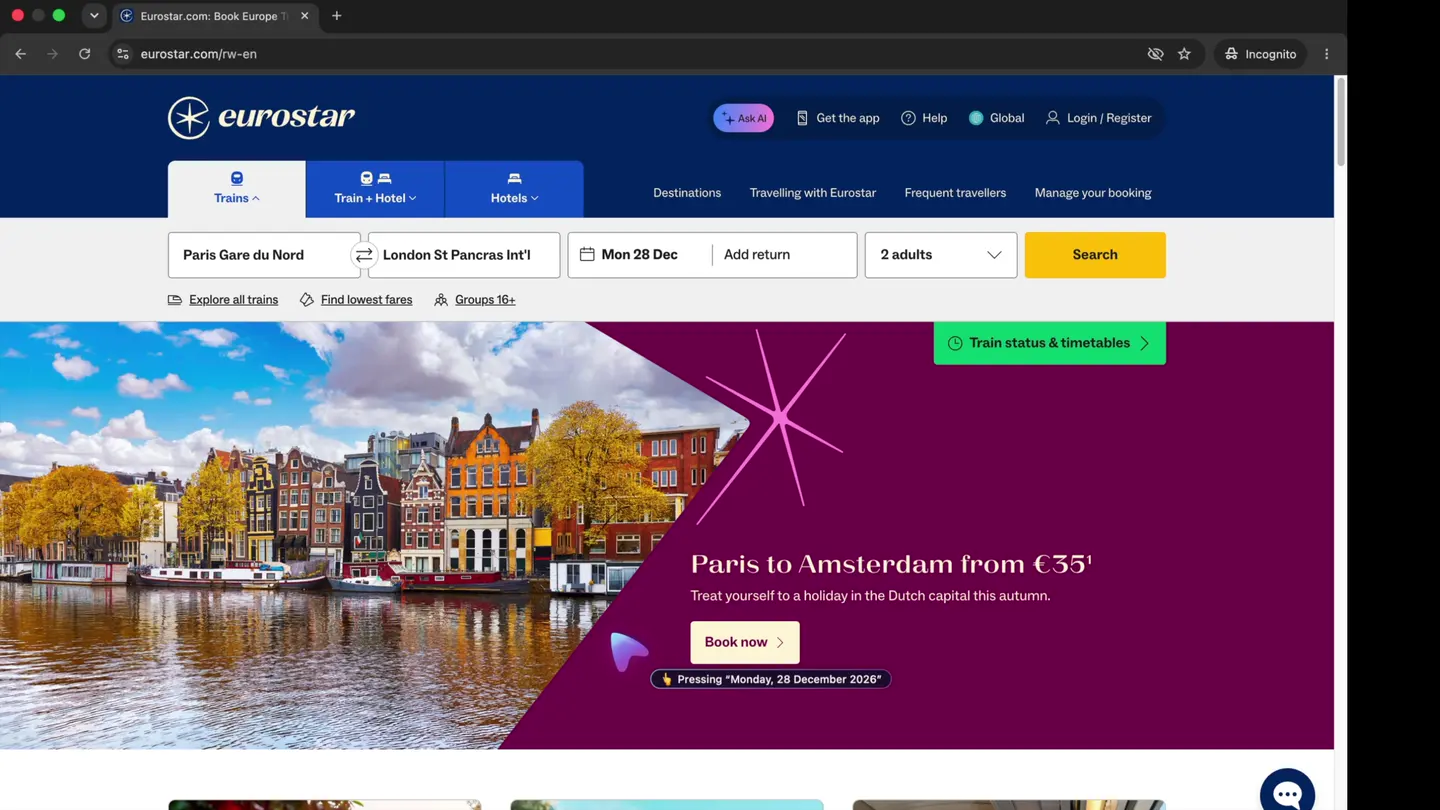Click the calendar icon in date field
Image resolution: width=1440 pixels, height=810 pixels.
point(587,255)
